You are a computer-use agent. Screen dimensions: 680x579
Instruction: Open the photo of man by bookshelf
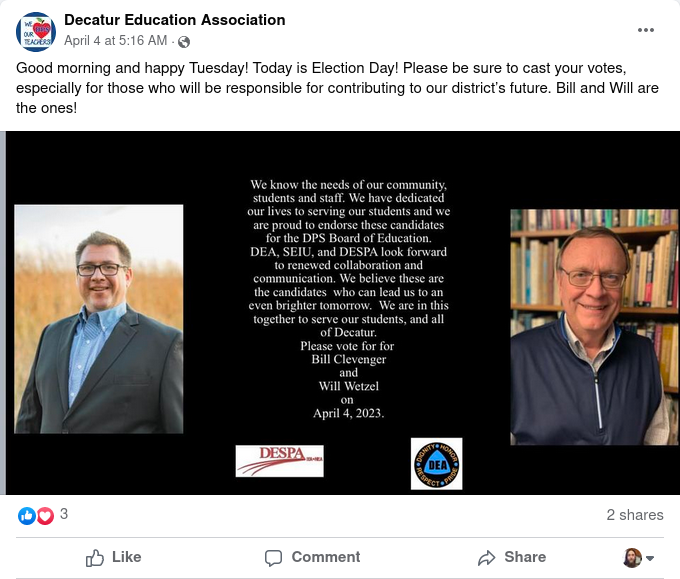click(x=595, y=327)
